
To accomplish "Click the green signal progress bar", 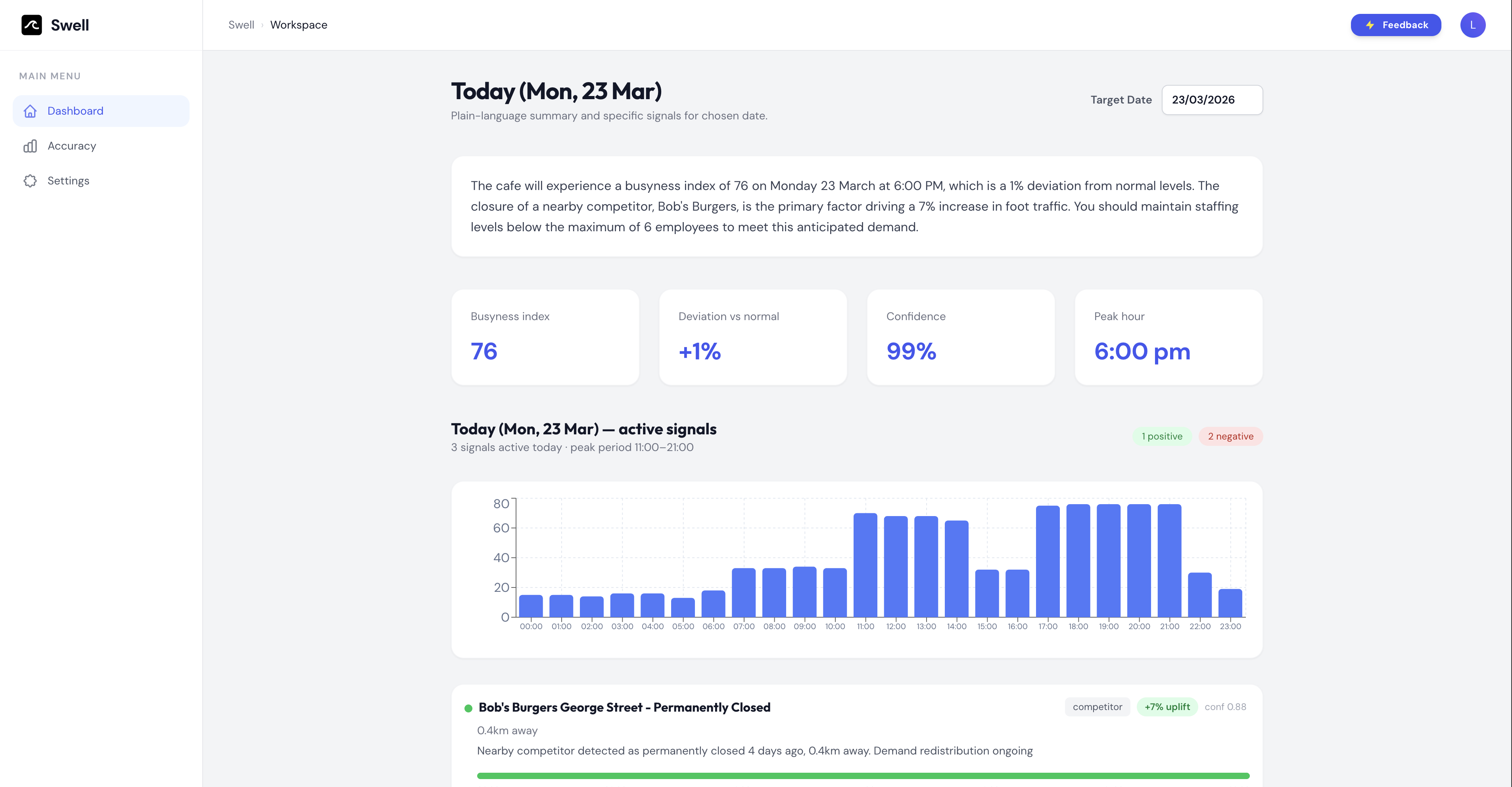I will point(863,776).
